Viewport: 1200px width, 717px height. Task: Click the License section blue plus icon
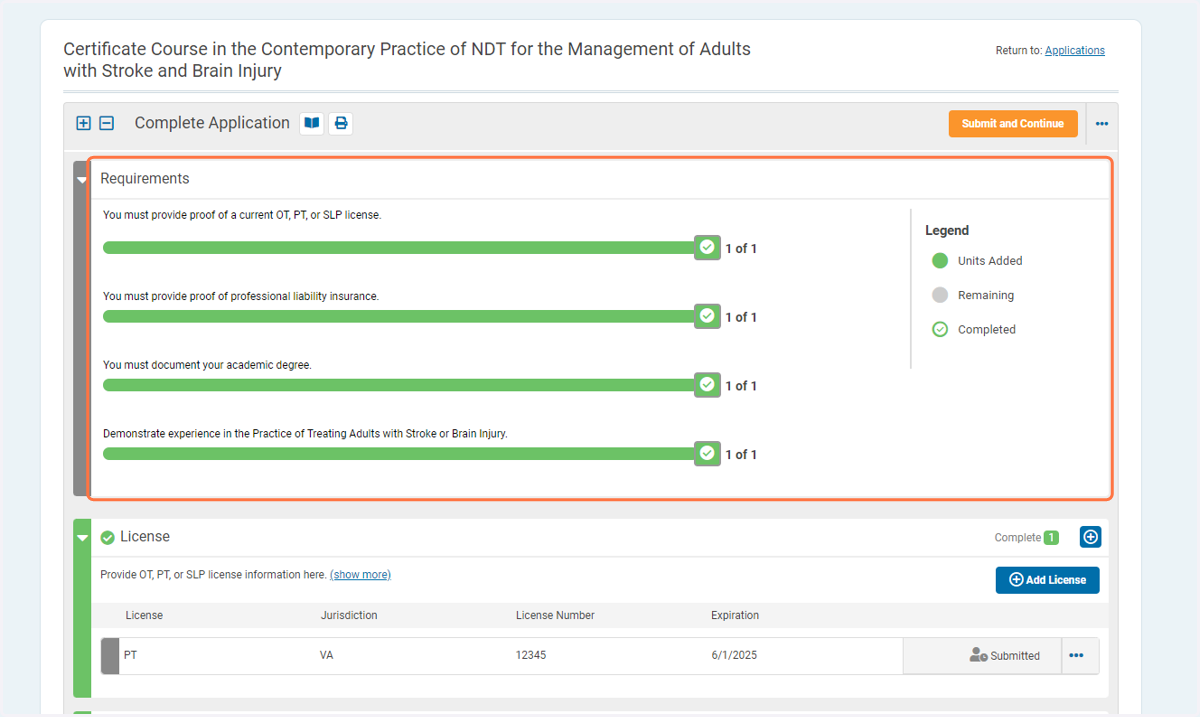(x=1091, y=537)
